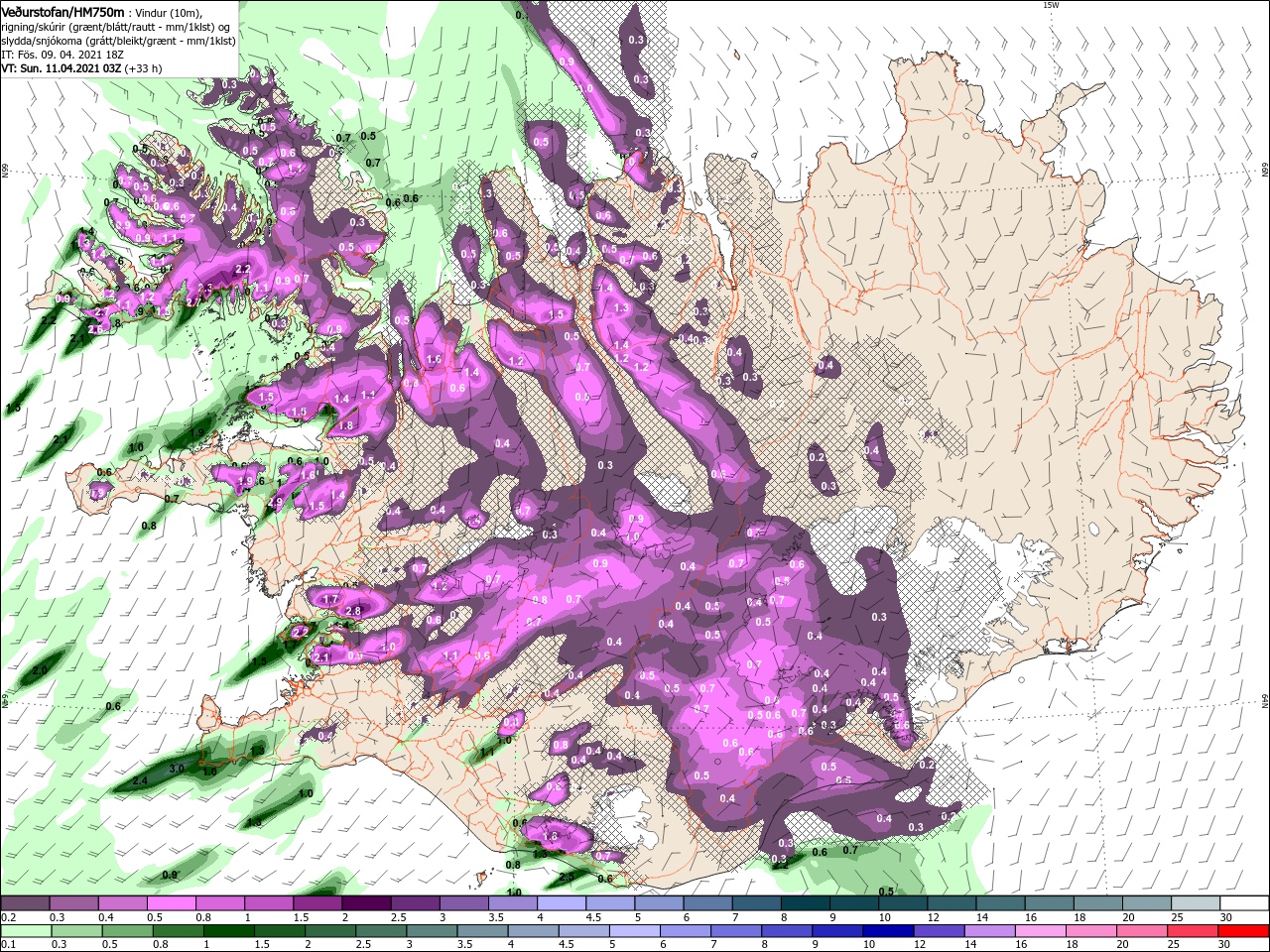Click the orchid top-row swatch labeled 0.4
Image resolution: width=1270 pixels, height=952 pixels.
pos(122,903)
